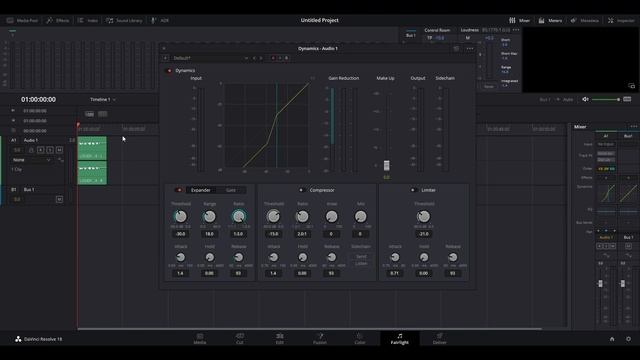
Task: Click the A1 channel fader in Mixer
Action: click(600, 283)
